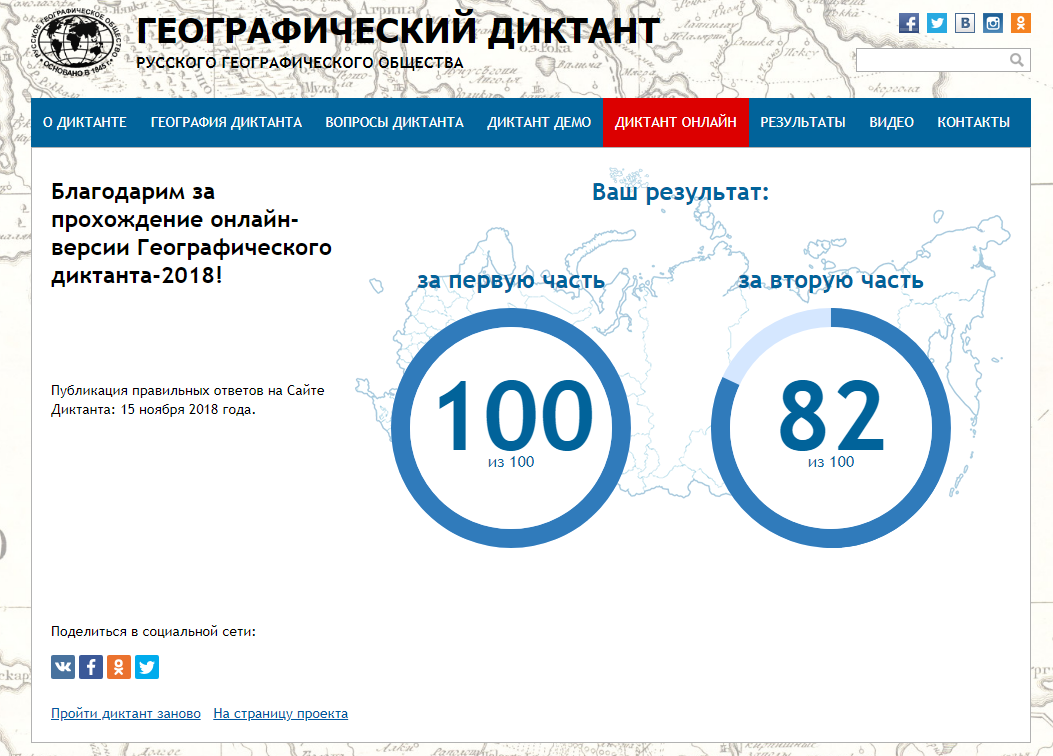Share result via Facebook icon at bottom
This screenshot has width=1053, height=756.
point(91,667)
